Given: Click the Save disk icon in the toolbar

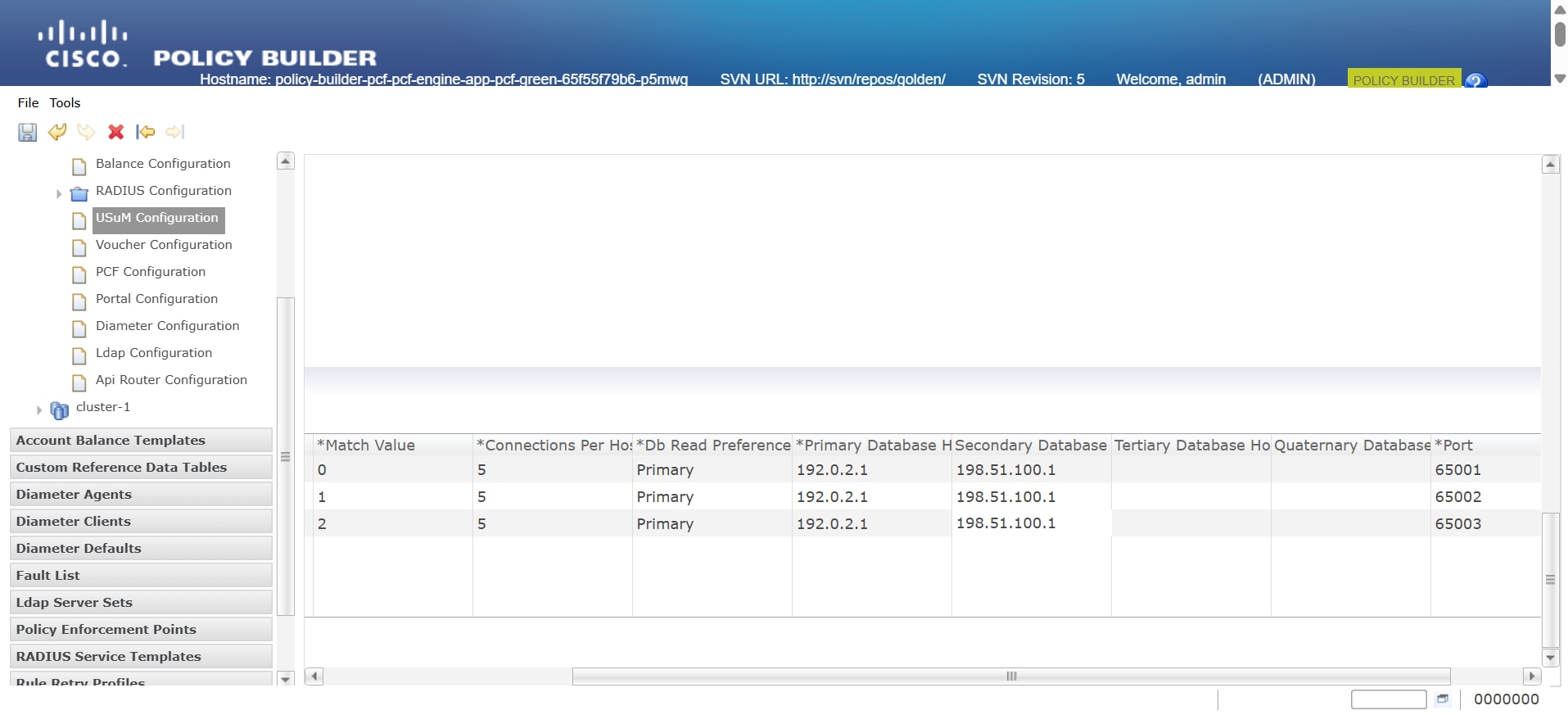Looking at the screenshot, I should point(28,132).
